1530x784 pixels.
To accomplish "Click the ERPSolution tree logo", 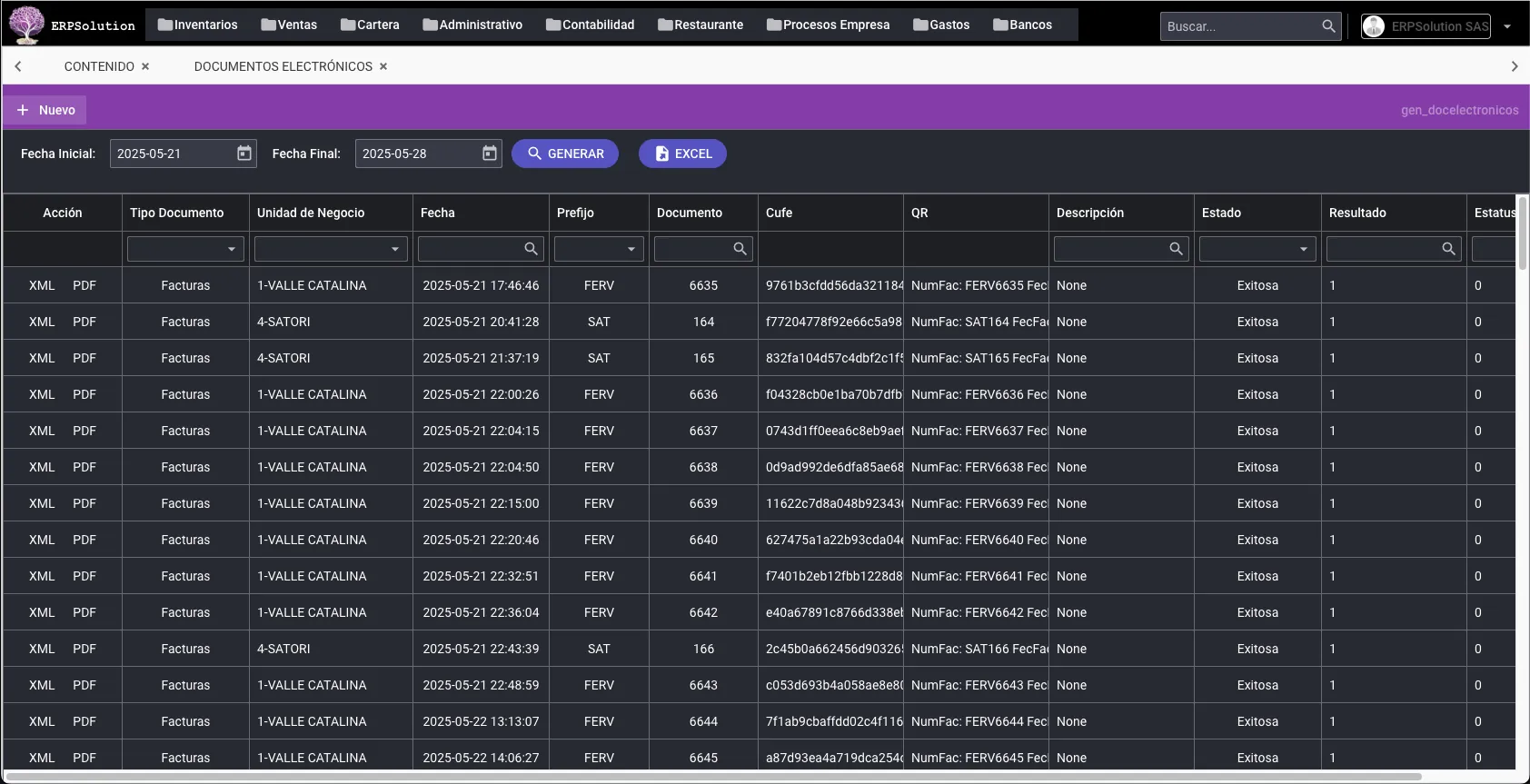I will (x=26, y=25).
